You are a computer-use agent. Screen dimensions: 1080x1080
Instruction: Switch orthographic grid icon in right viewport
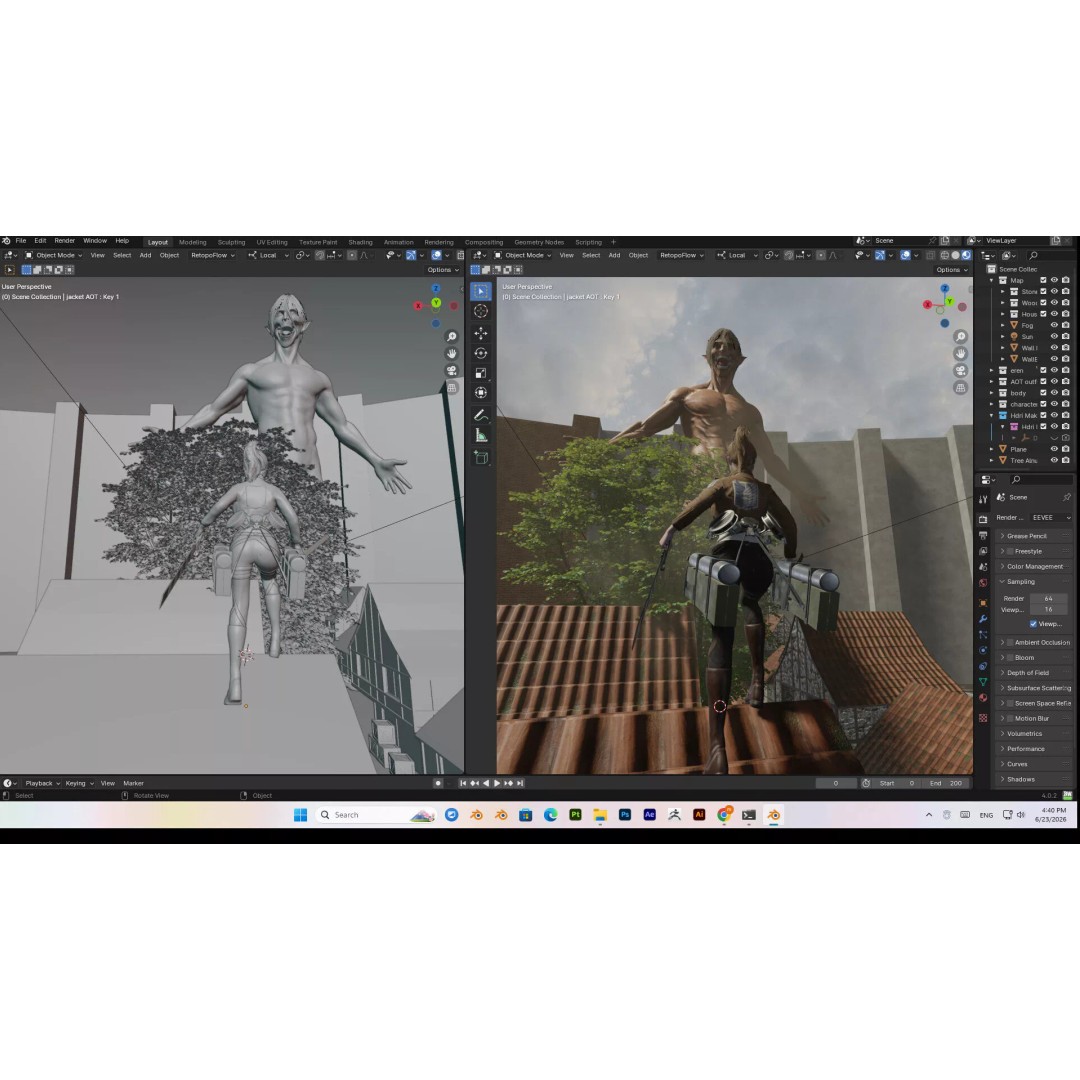(x=960, y=388)
